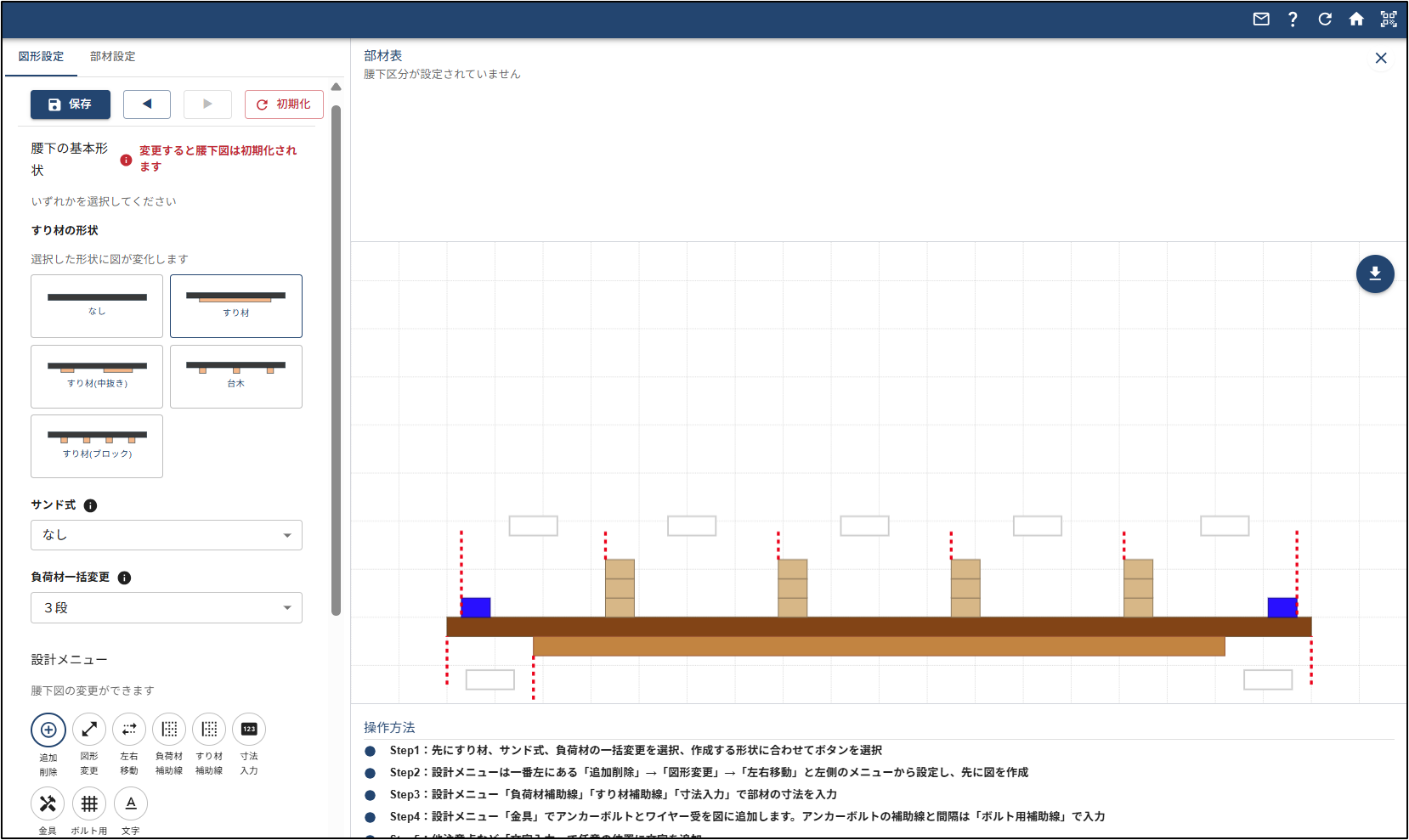Viewport: 1409px width, 840px height.
Task: Go to home via house icon
Action: (x=1356, y=20)
